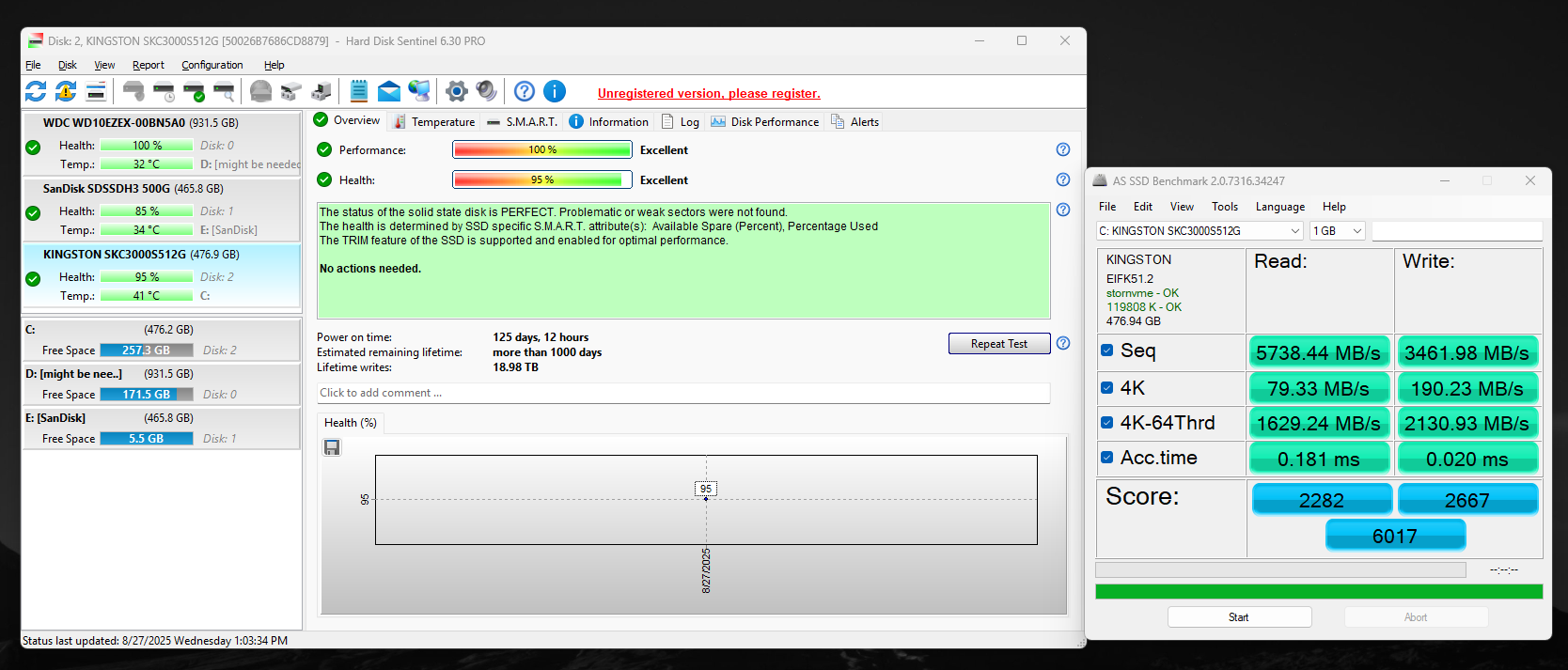Toggle the Acc.time benchmark checkbox
The height and width of the screenshot is (670, 1568).
pos(1107,458)
